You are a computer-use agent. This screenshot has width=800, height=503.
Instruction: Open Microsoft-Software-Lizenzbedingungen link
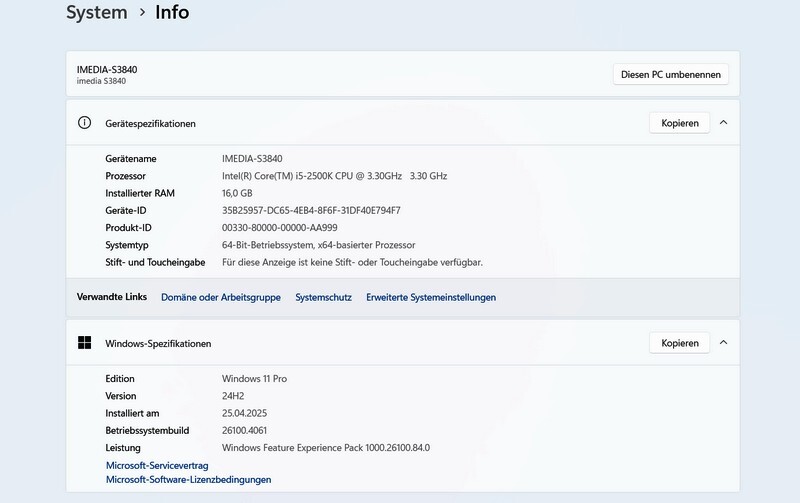(189, 480)
